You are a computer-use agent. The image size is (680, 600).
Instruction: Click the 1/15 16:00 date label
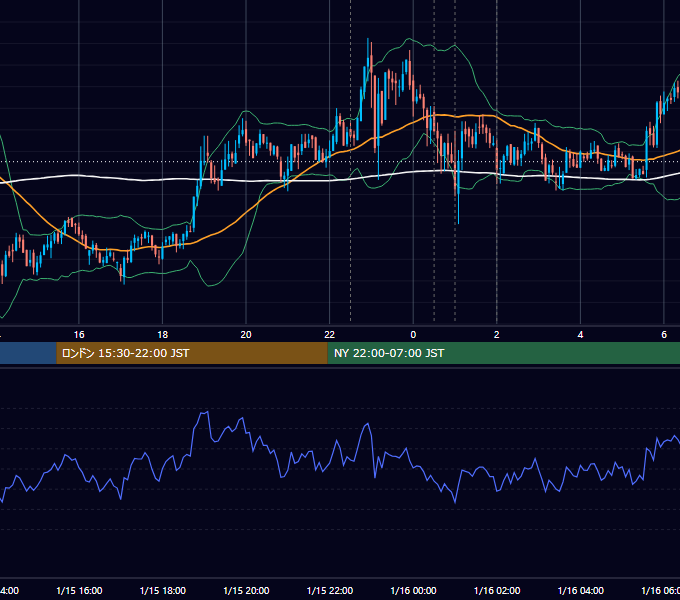point(79,590)
